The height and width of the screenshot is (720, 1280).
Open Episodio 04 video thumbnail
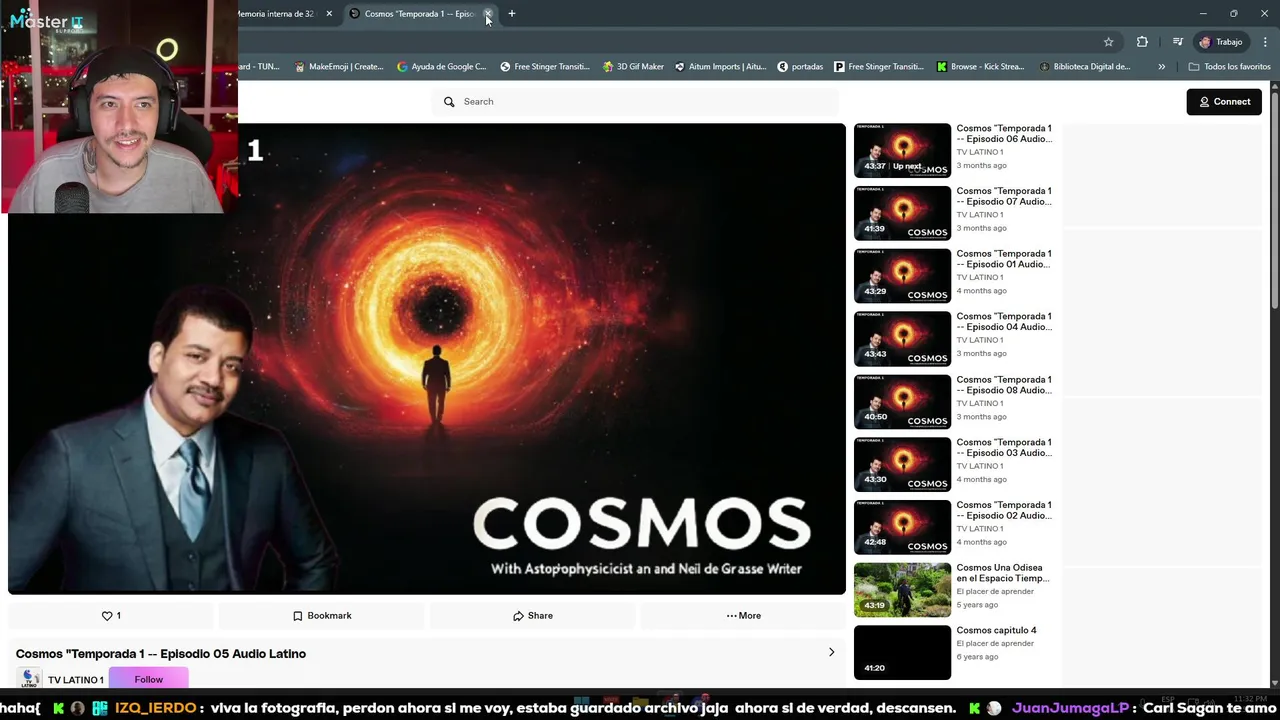pyautogui.click(x=902, y=338)
